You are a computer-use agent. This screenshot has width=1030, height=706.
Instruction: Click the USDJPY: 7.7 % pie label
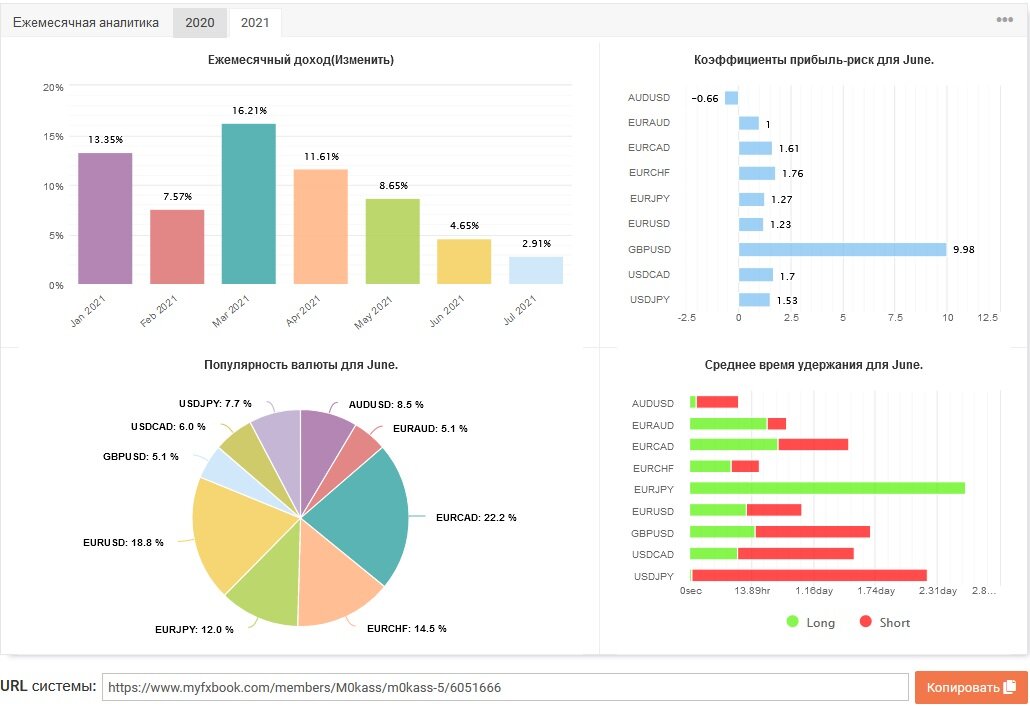point(215,403)
